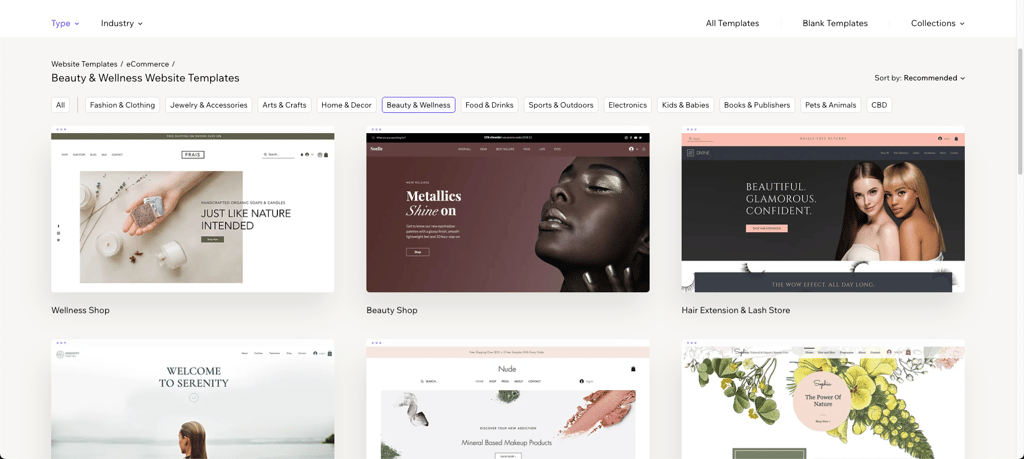Open Sort by Recommended dropdown
The height and width of the screenshot is (459, 1024).
pos(920,78)
